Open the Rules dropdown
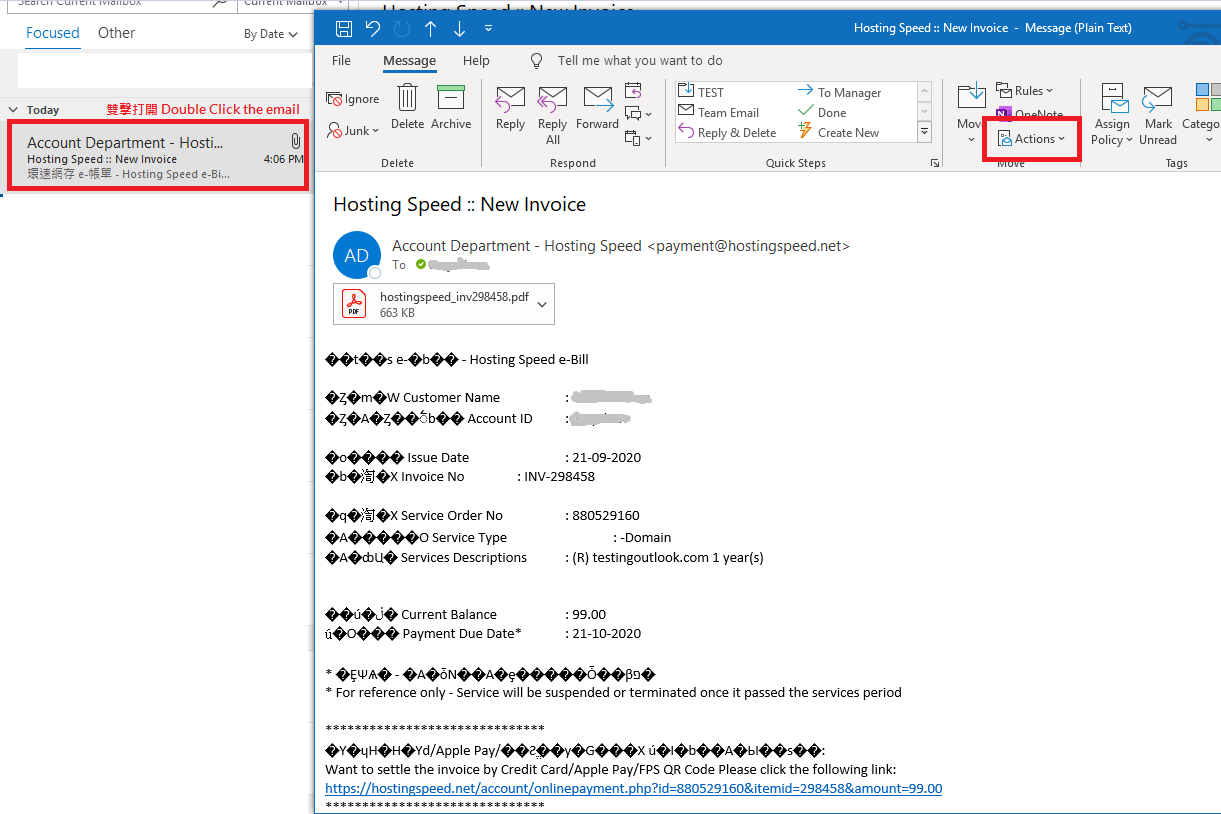This screenshot has width=1221, height=814. tap(1025, 91)
